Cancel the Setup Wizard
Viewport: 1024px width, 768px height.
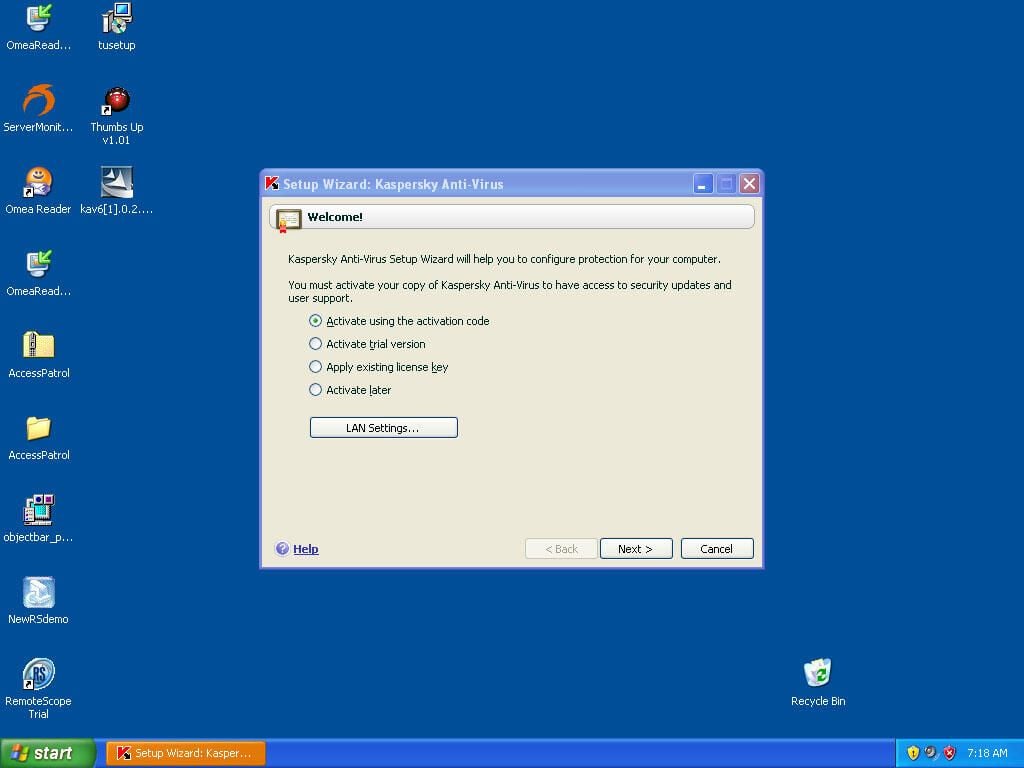tap(716, 549)
